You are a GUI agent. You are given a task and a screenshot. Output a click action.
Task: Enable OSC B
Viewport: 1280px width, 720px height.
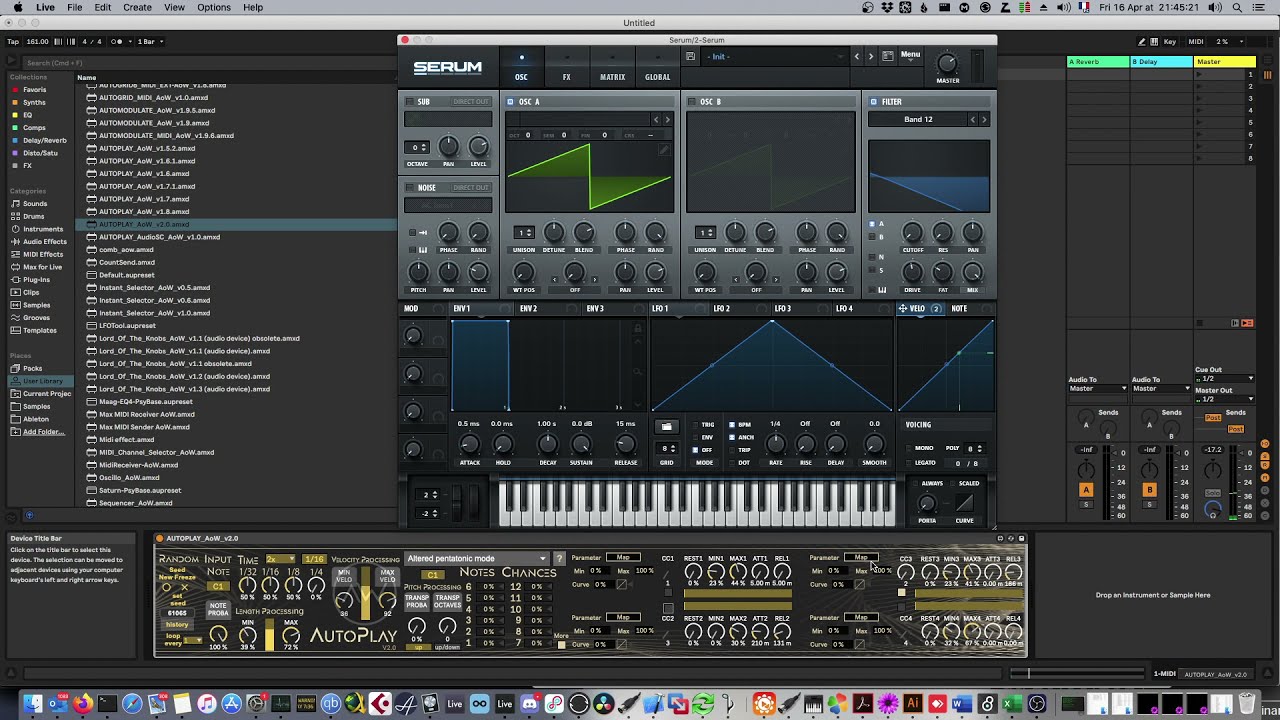692,102
